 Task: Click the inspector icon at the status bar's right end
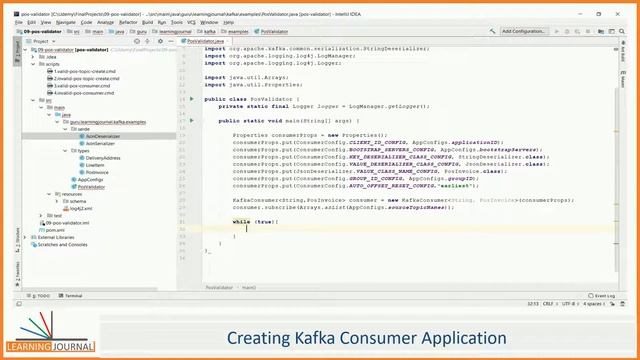pos(622,304)
